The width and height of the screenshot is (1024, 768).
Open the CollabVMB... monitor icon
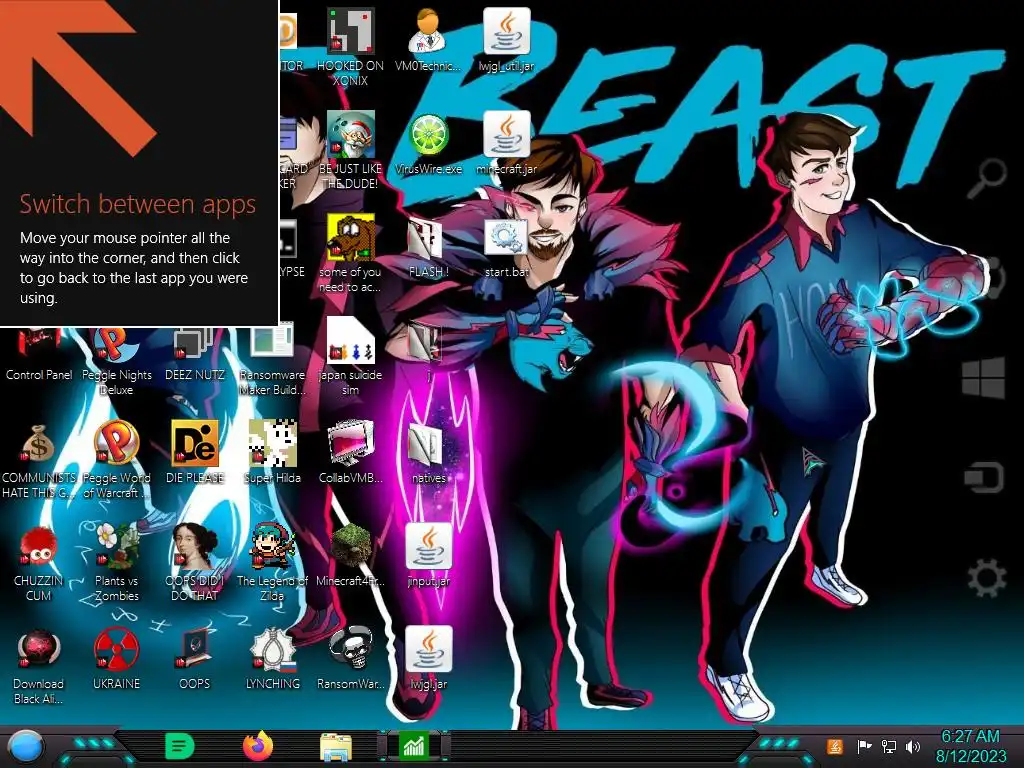click(x=351, y=444)
